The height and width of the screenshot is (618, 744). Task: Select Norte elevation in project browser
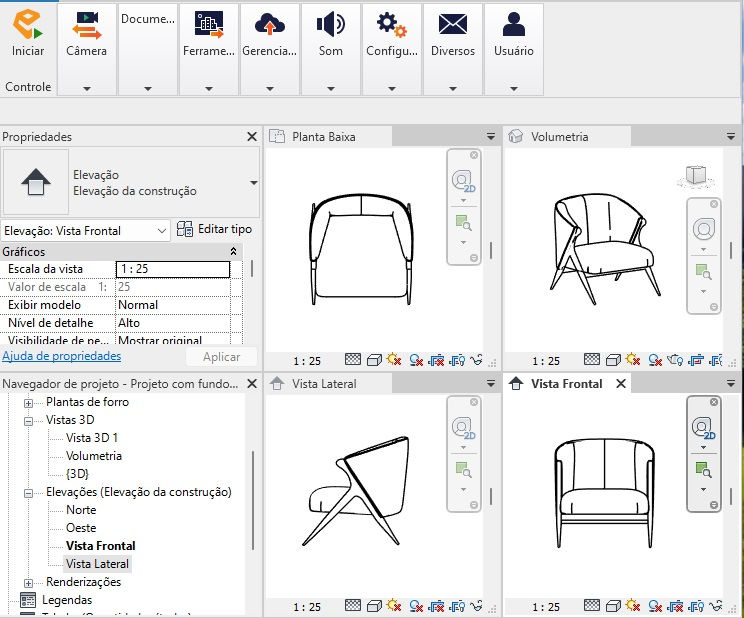pyautogui.click(x=81, y=510)
